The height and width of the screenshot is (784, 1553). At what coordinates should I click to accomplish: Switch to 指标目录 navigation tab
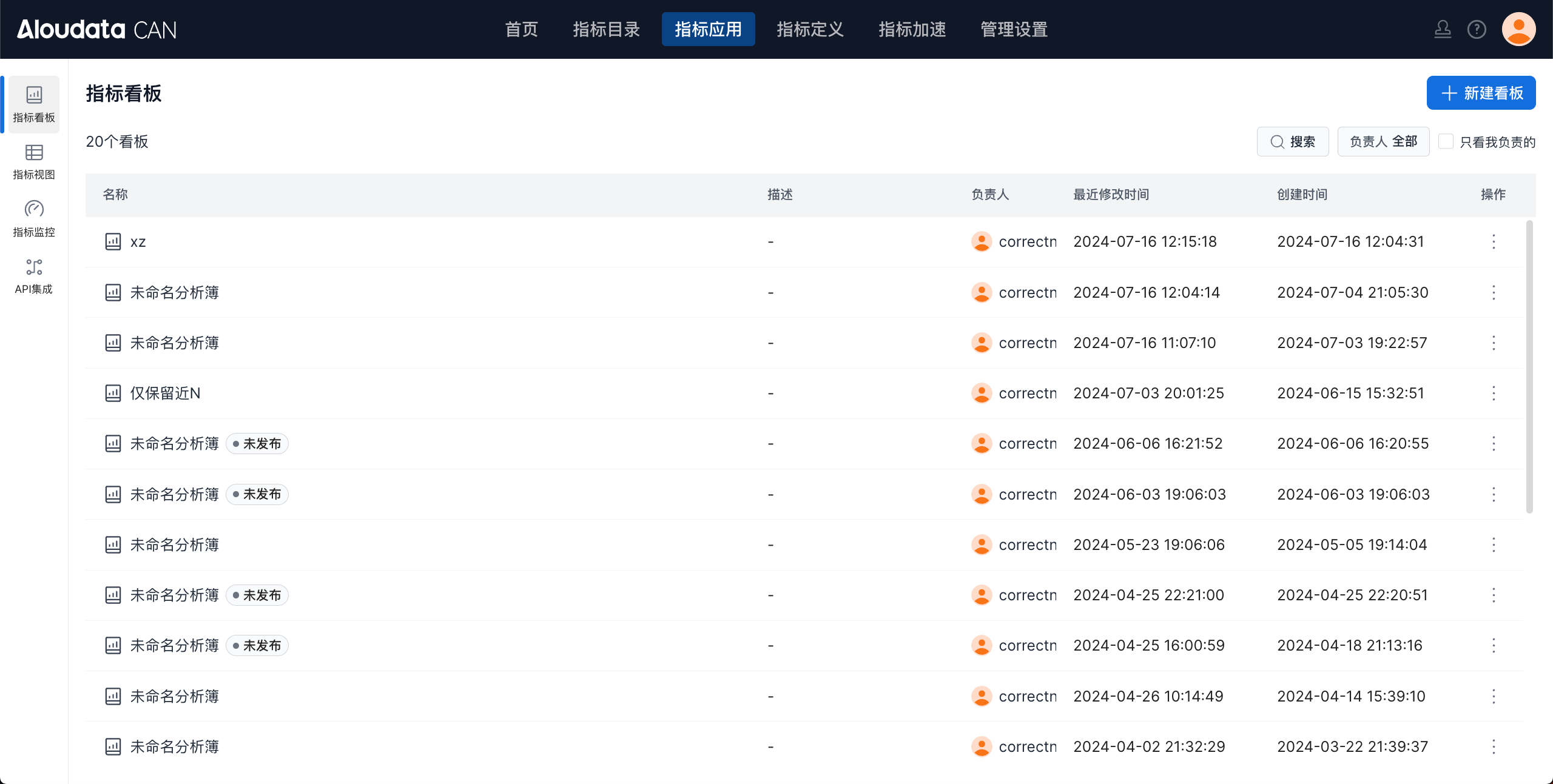tap(606, 29)
